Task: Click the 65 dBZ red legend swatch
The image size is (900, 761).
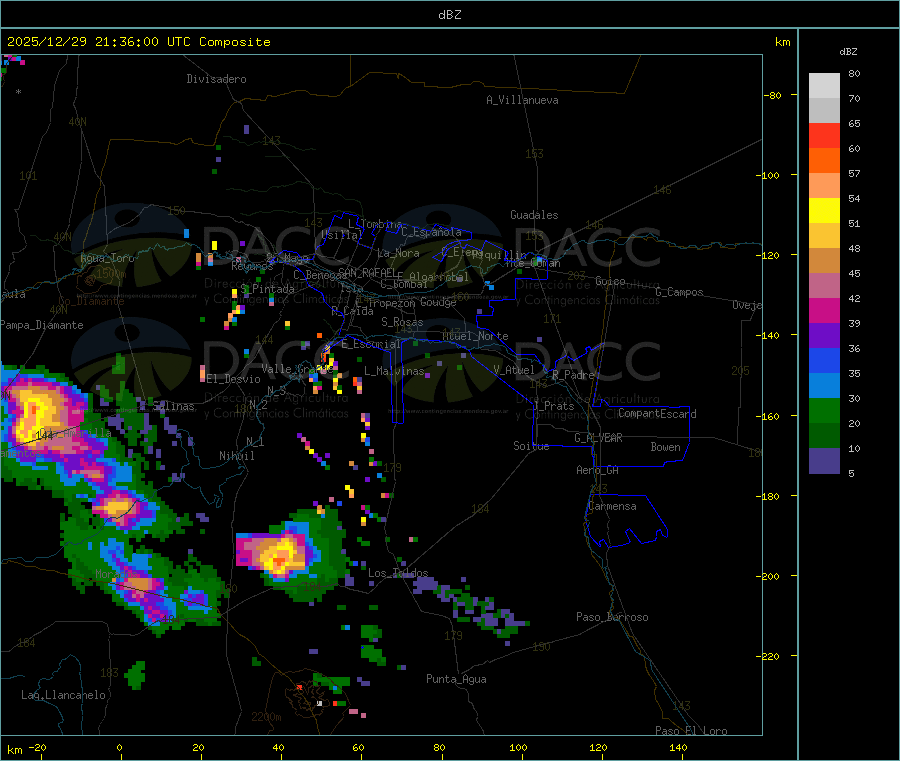Action: 824,135
